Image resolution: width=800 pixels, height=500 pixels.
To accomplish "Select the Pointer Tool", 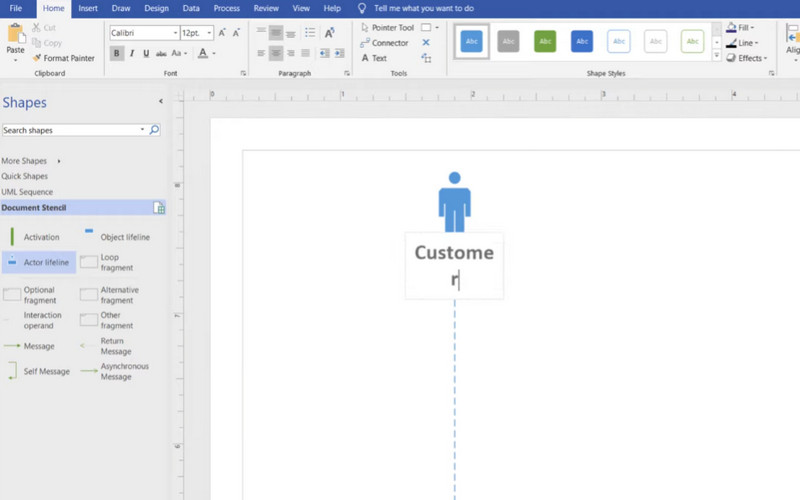I will [x=387, y=28].
